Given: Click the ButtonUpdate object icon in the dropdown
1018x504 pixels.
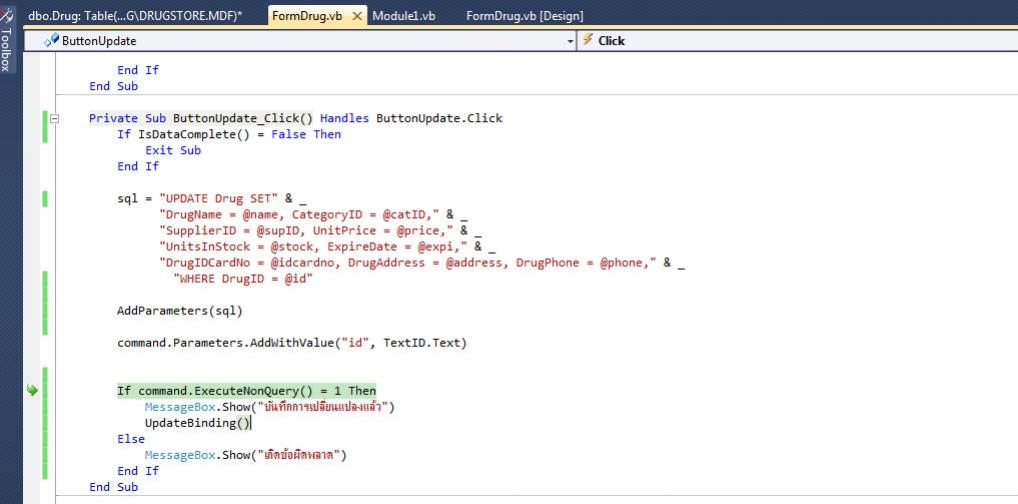Looking at the screenshot, I should pyautogui.click(x=51, y=40).
